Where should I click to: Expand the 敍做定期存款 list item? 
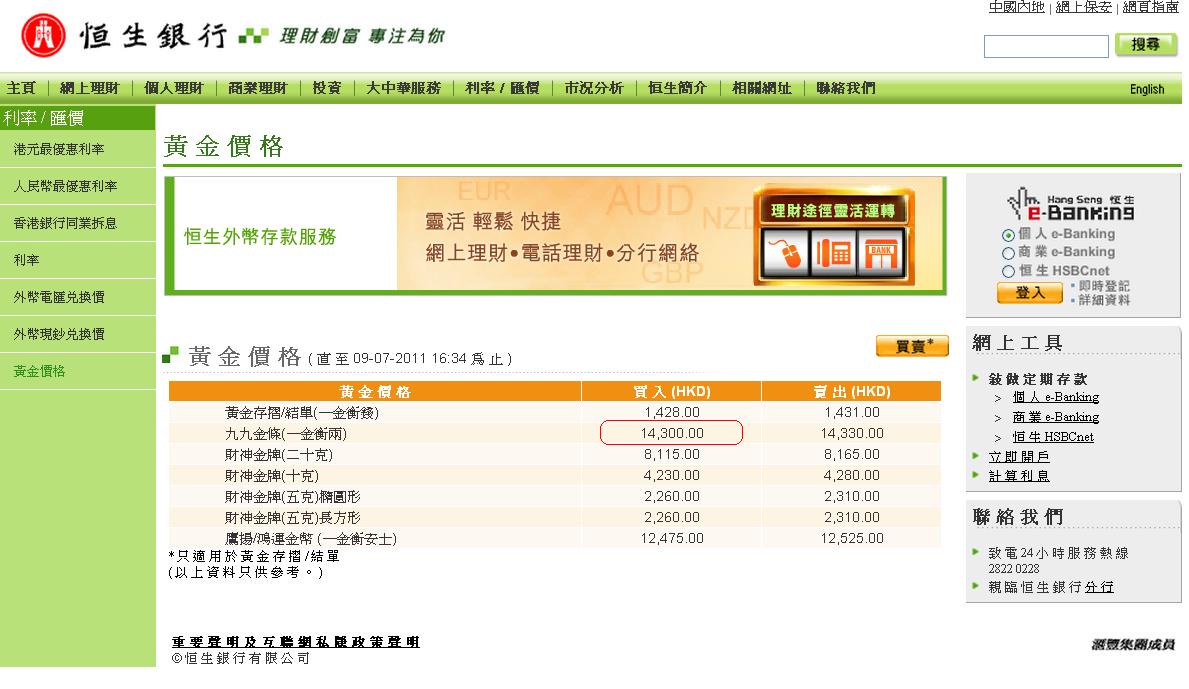pos(1037,379)
